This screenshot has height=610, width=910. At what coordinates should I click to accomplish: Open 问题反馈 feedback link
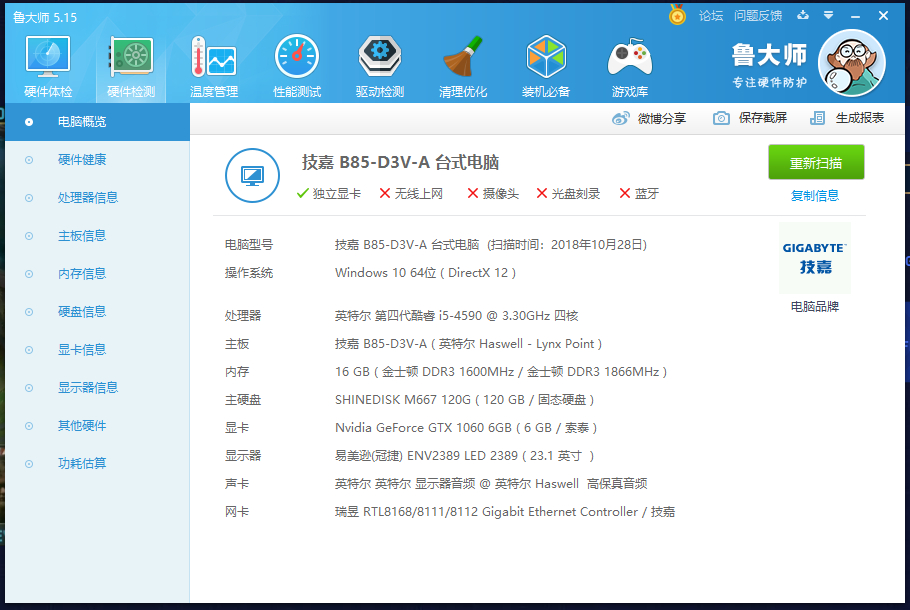(x=758, y=16)
